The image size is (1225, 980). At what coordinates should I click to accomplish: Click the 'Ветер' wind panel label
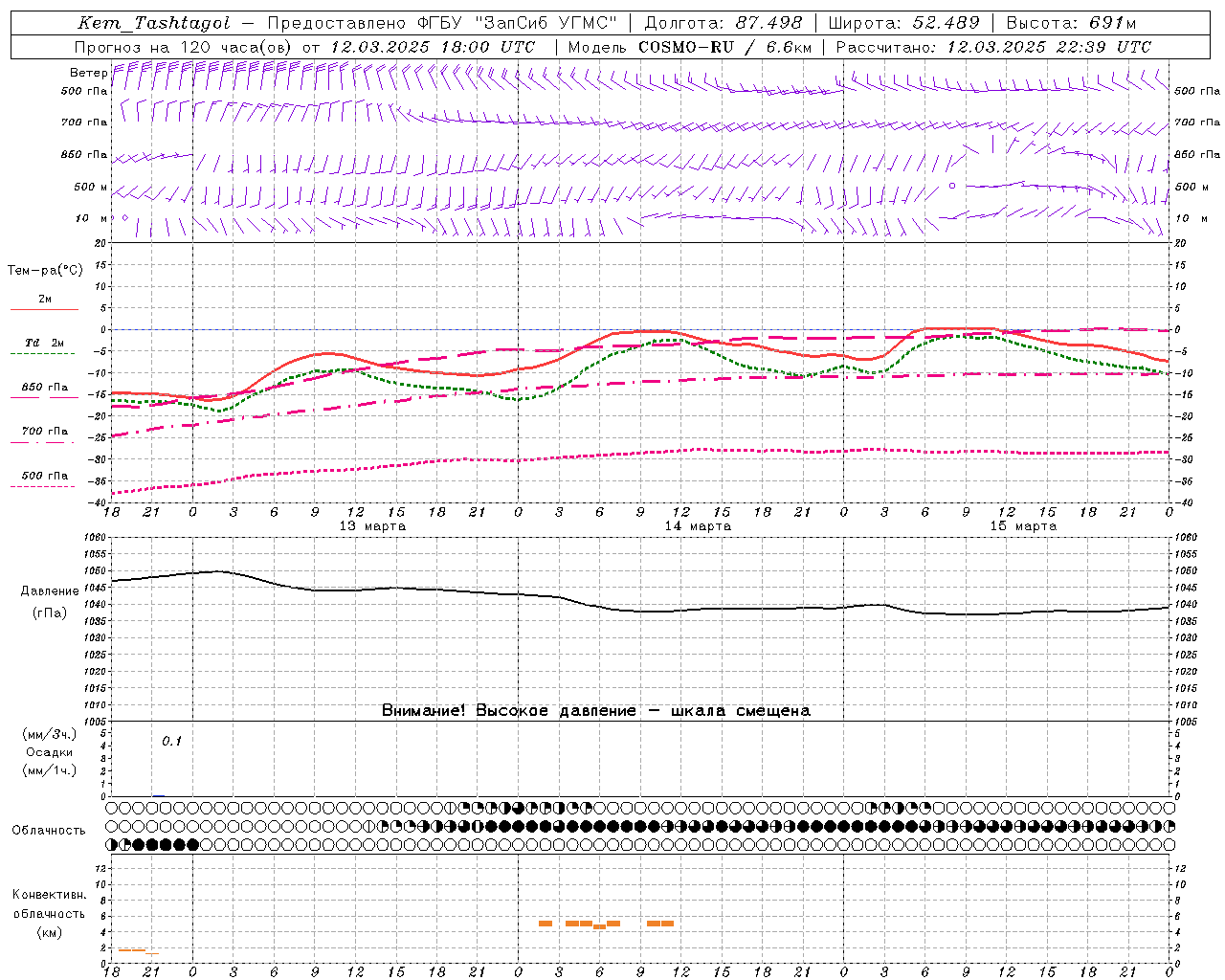89,73
